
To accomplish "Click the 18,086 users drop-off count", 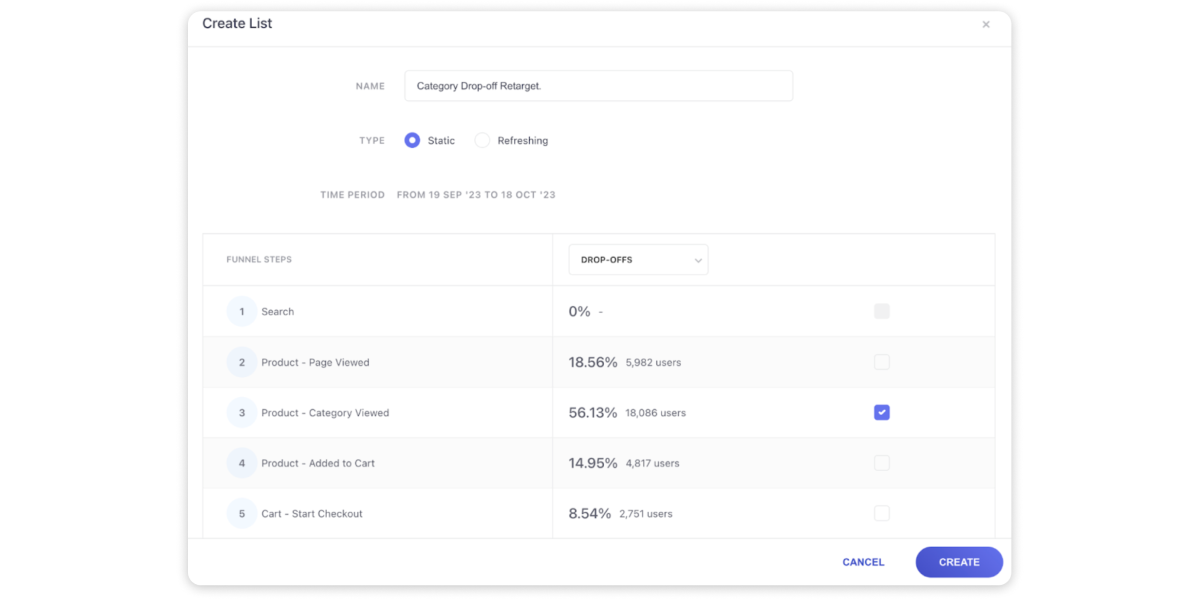I will 655,413.
